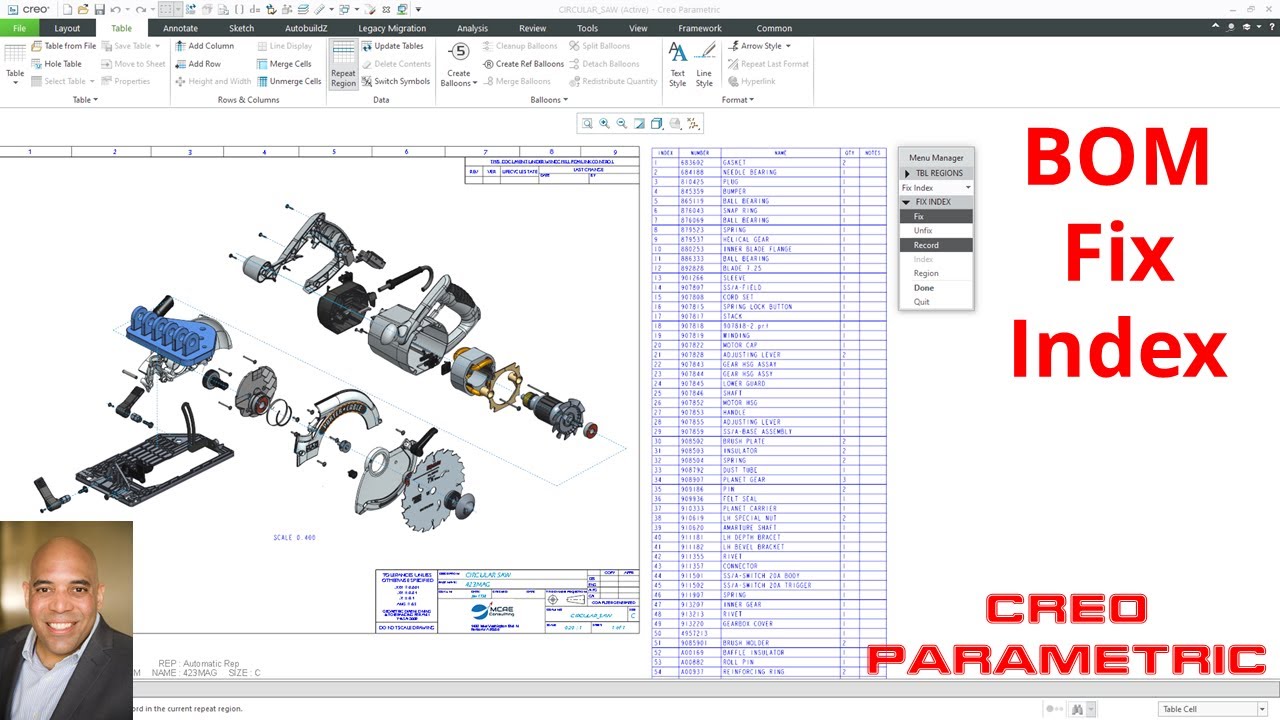The image size is (1280, 720).
Task: Click the Zoom In magnifier icon
Action: pos(604,124)
